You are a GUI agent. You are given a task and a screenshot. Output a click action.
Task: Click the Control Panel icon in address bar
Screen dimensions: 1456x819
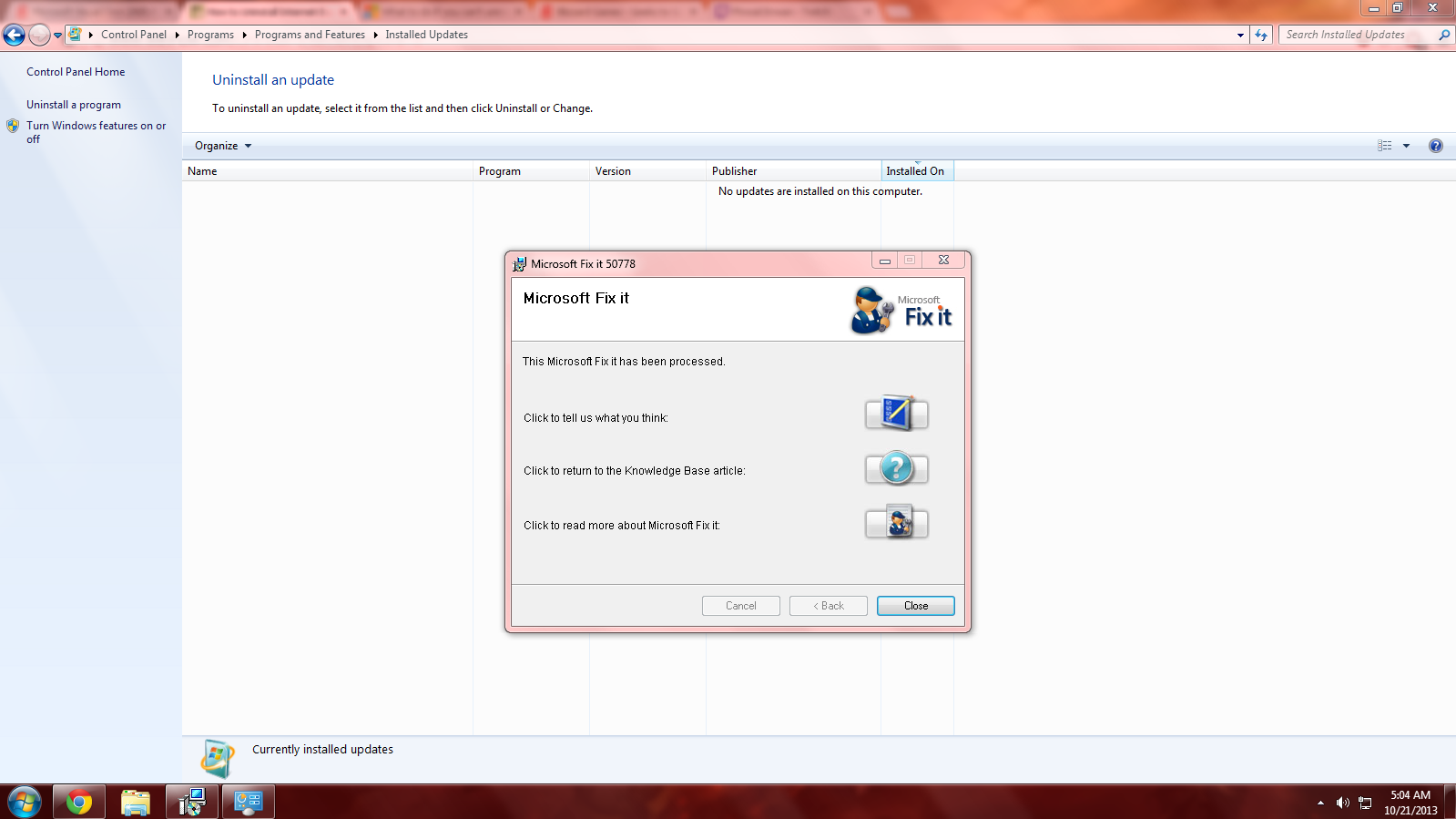75,35
